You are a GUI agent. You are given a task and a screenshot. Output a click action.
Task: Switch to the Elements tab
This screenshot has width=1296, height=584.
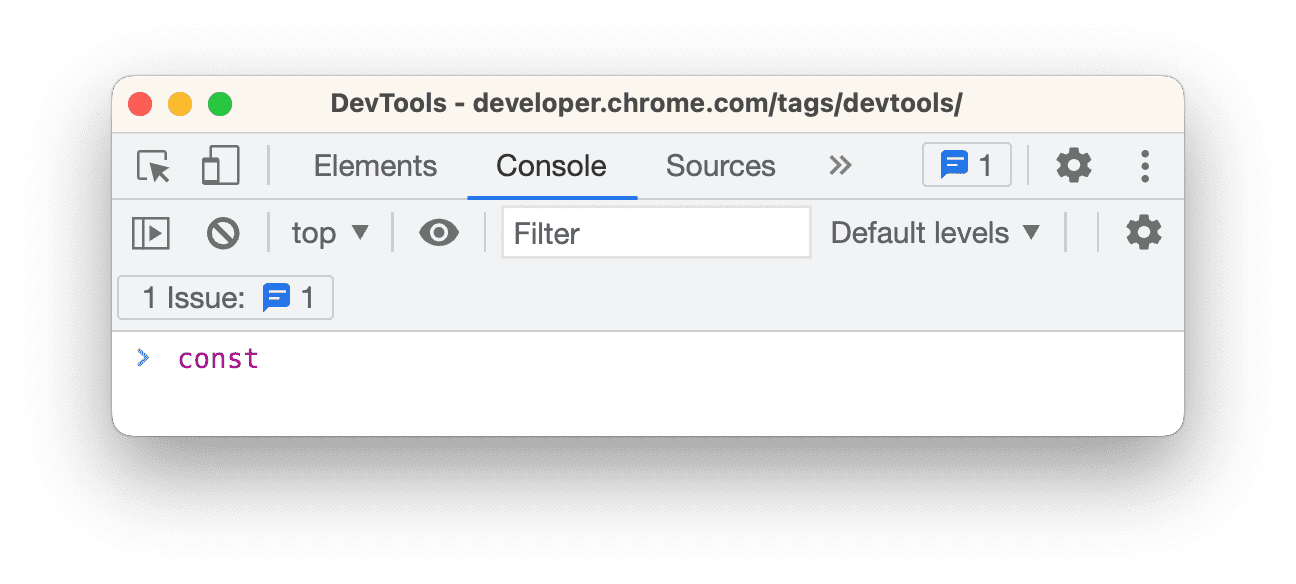pos(375,166)
